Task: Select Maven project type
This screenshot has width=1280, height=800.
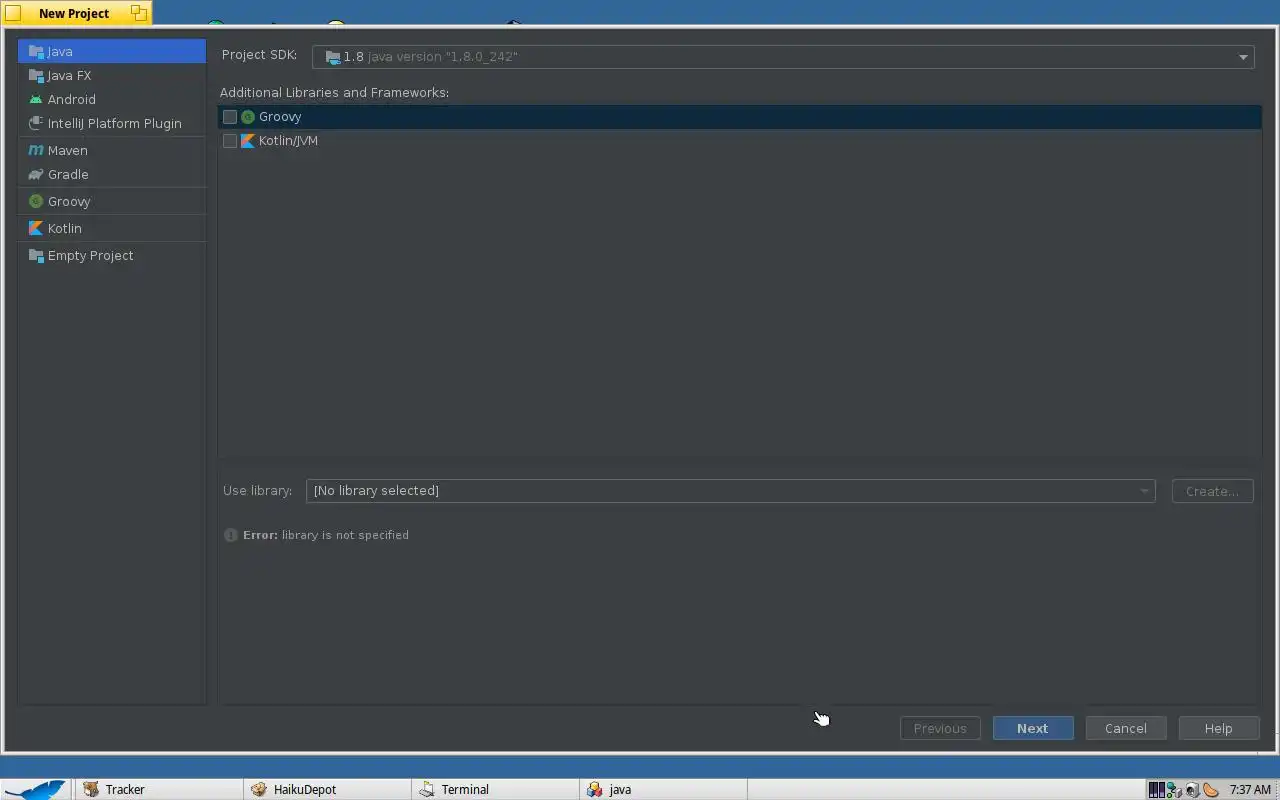Action: [x=113, y=150]
